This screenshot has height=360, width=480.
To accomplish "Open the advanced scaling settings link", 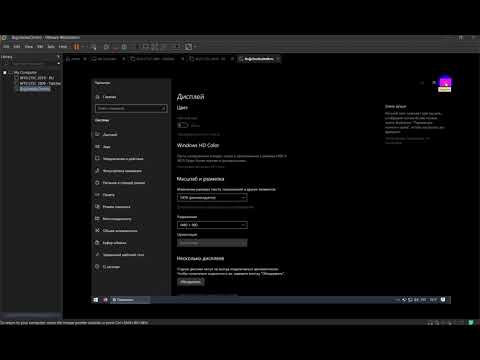I will [x=215, y=207].
